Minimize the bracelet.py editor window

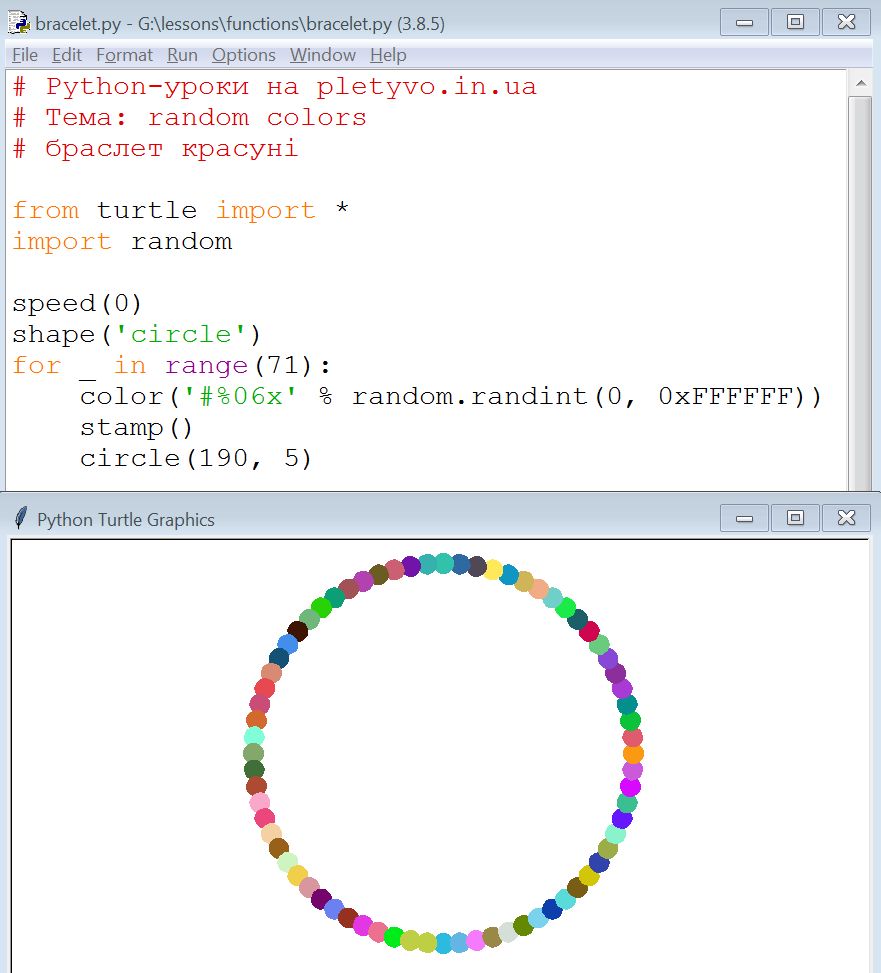(x=744, y=22)
